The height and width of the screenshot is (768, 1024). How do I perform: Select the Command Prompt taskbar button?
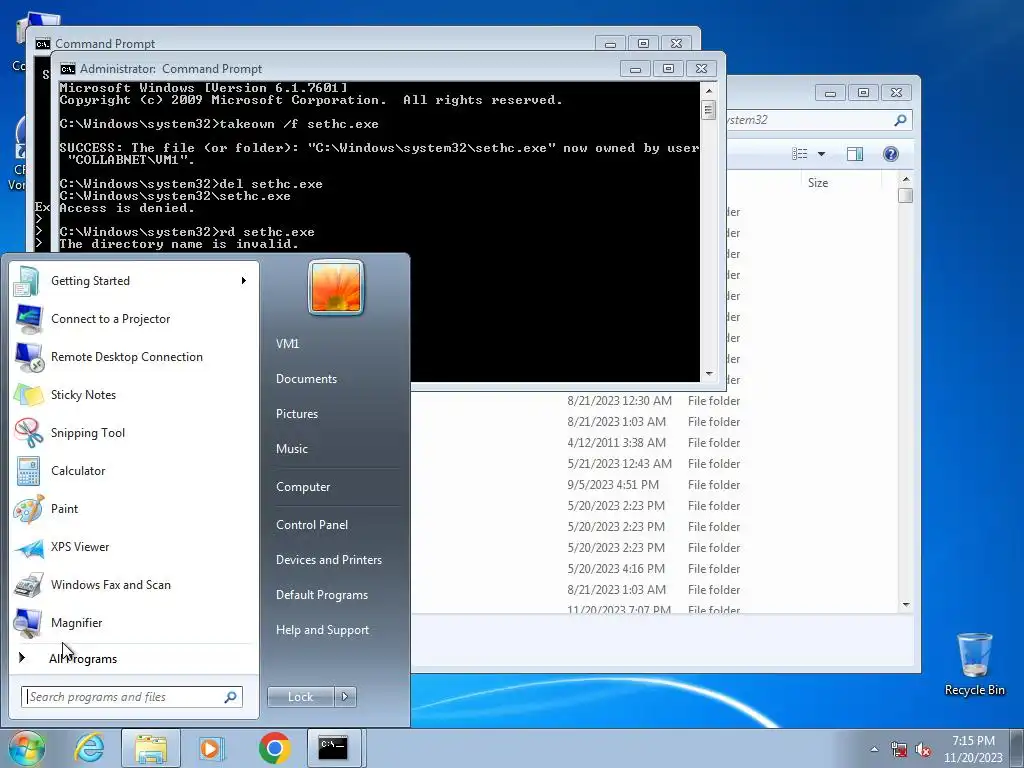pos(333,748)
